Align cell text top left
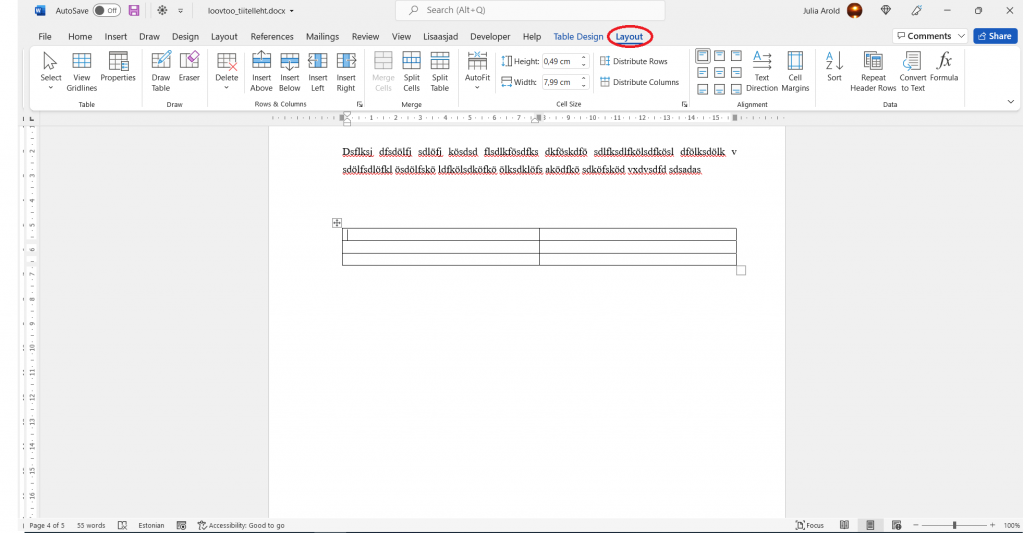The width and height of the screenshot is (1024, 533). tap(703, 56)
